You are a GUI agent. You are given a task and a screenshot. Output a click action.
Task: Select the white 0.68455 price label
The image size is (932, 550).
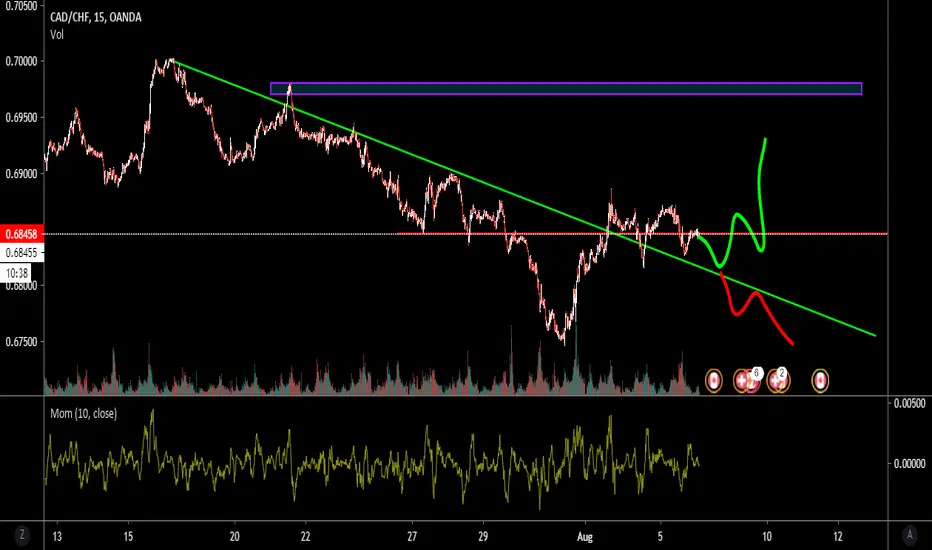21,253
